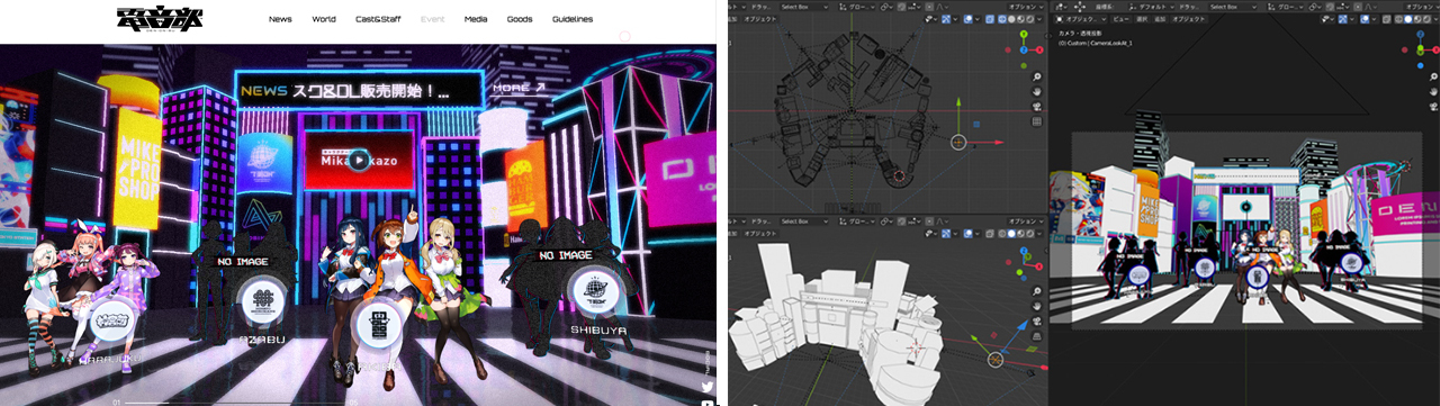
Task: Open オプション dropdown in right camera viewport
Action: coord(1422,7)
